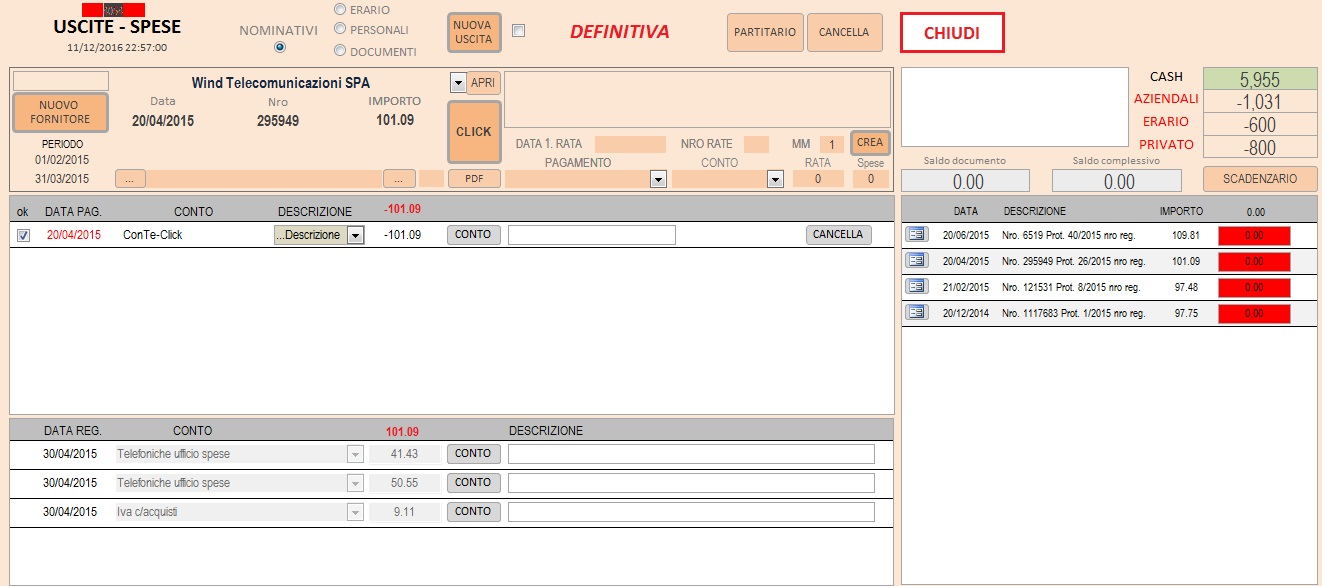The image size is (1322, 586).
Task: Click the CREA button
Action: coord(870,143)
